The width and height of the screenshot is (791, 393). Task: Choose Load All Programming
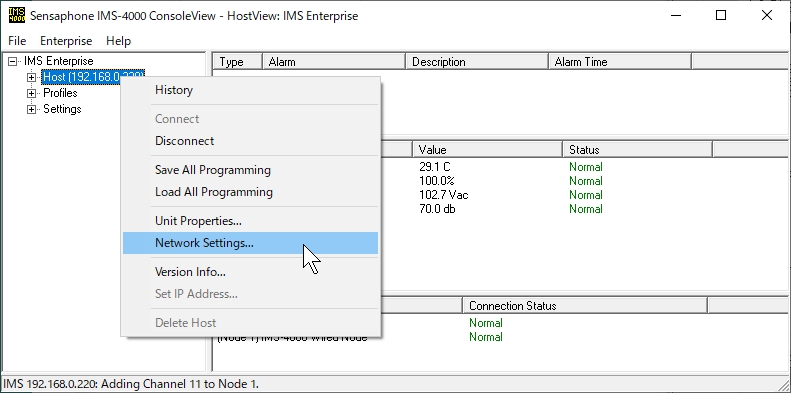(x=250, y=192)
